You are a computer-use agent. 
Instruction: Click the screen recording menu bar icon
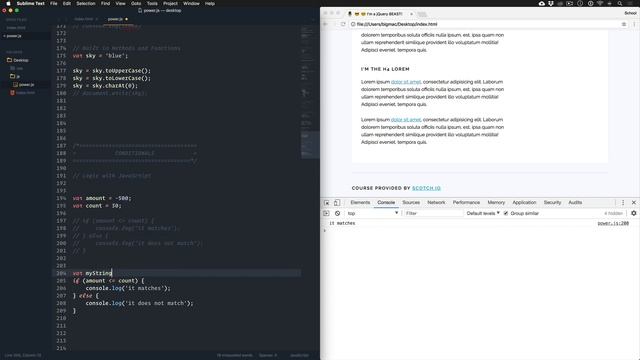(x=569, y=3)
